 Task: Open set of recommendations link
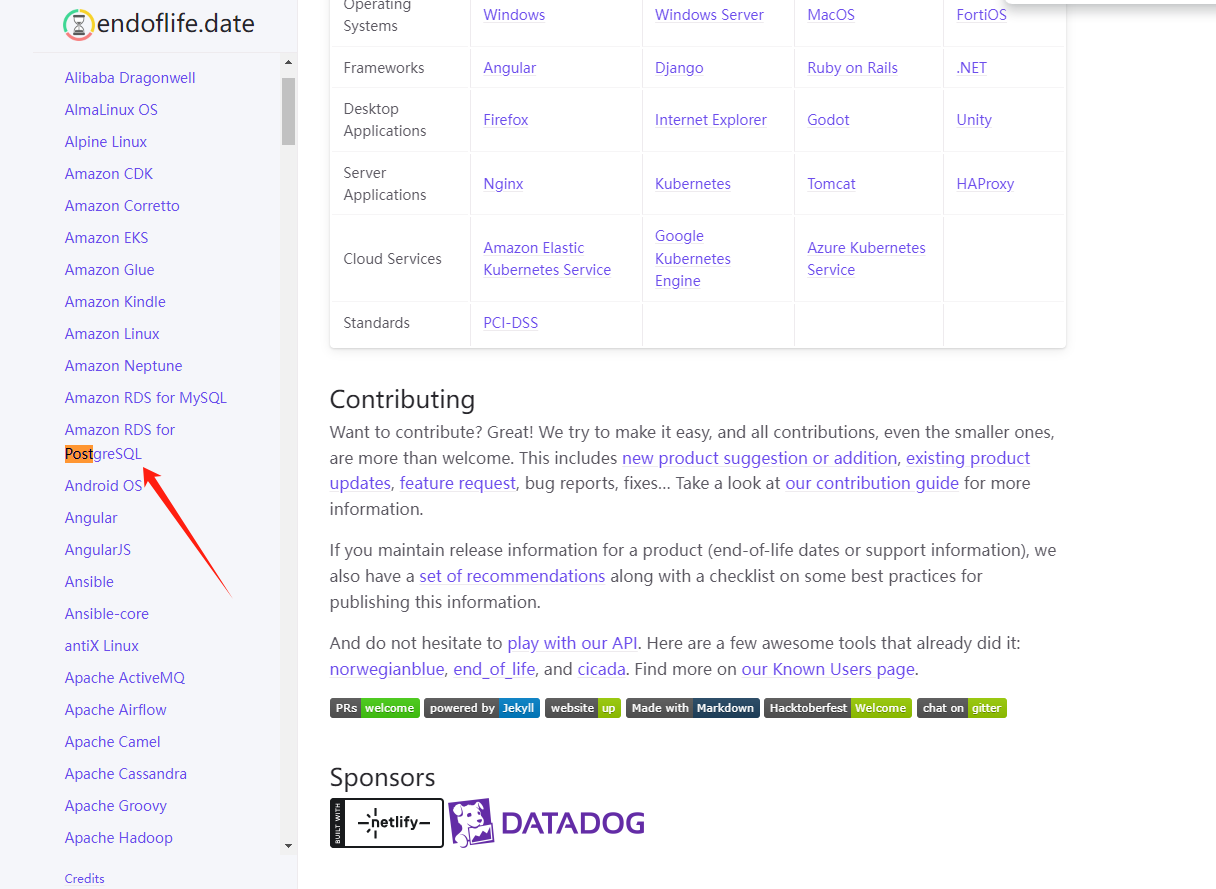click(512, 576)
